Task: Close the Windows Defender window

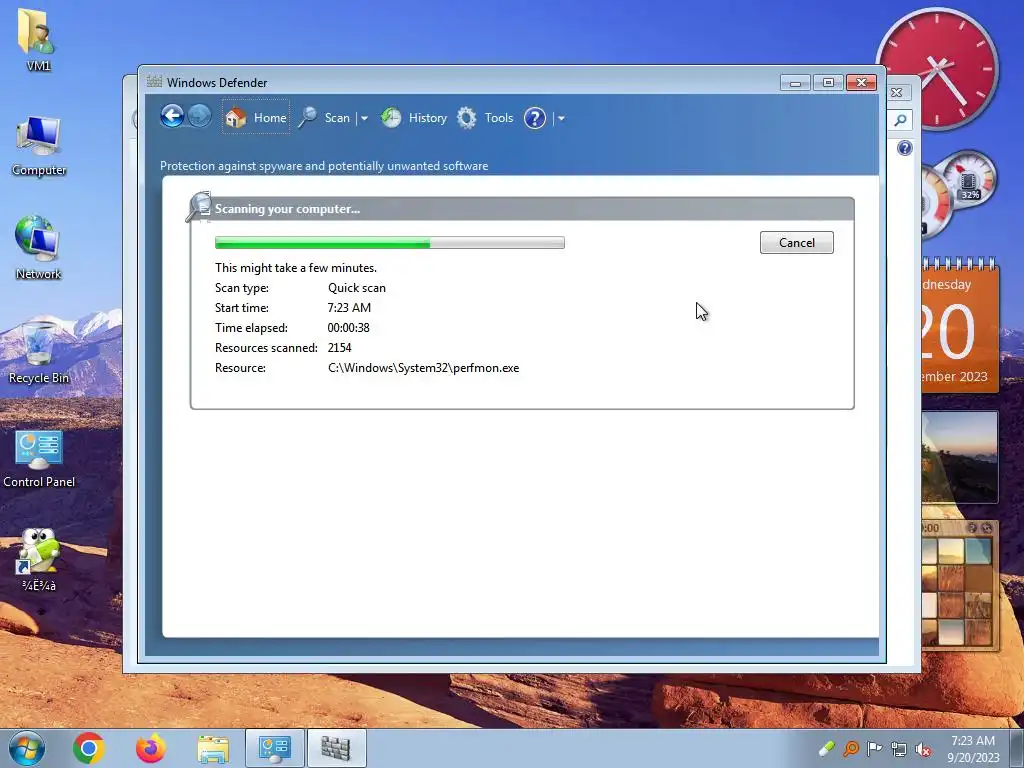Action: point(861,83)
